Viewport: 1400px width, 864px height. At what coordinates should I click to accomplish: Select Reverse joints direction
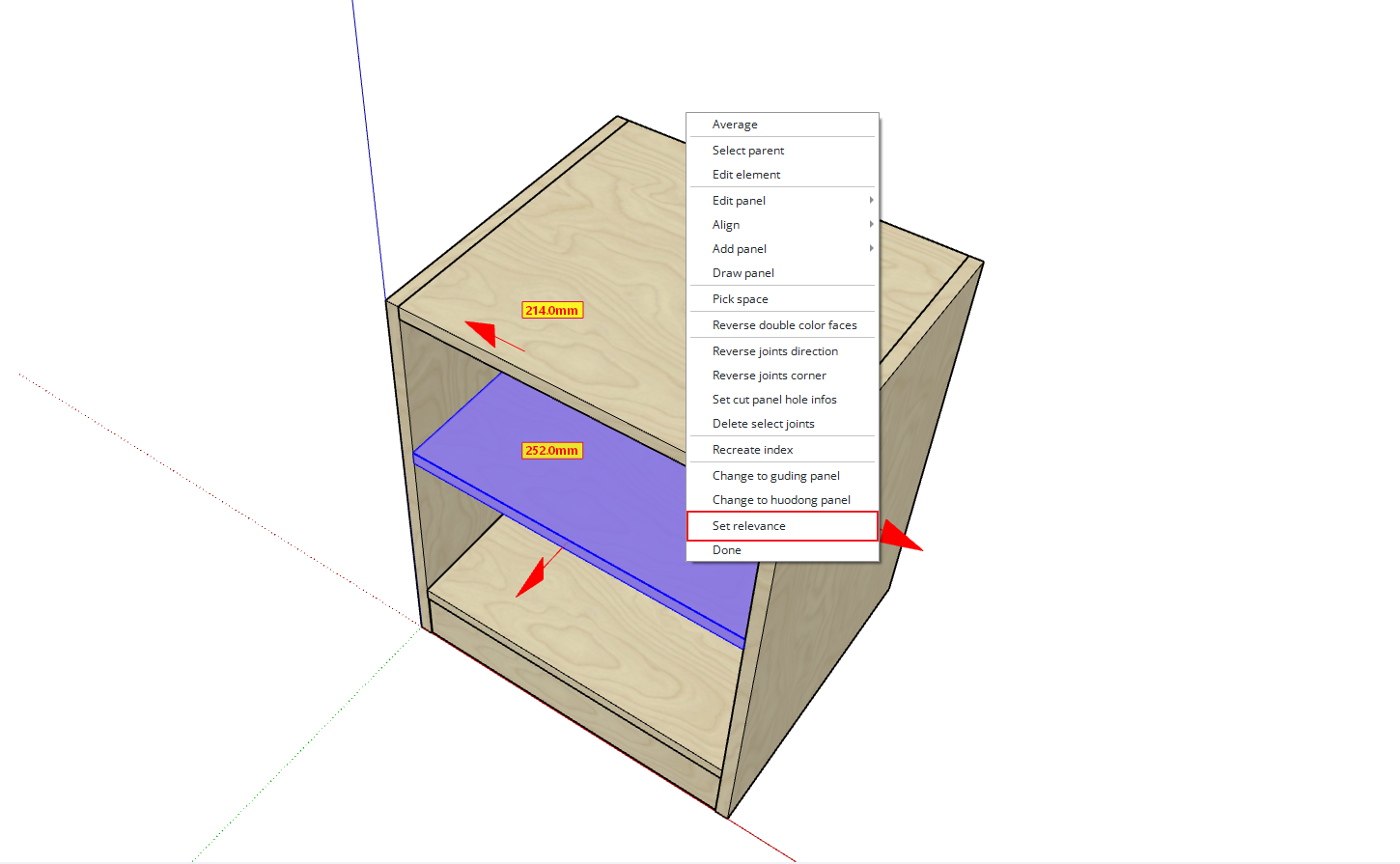pyautogui.click(x=775, y=351)
